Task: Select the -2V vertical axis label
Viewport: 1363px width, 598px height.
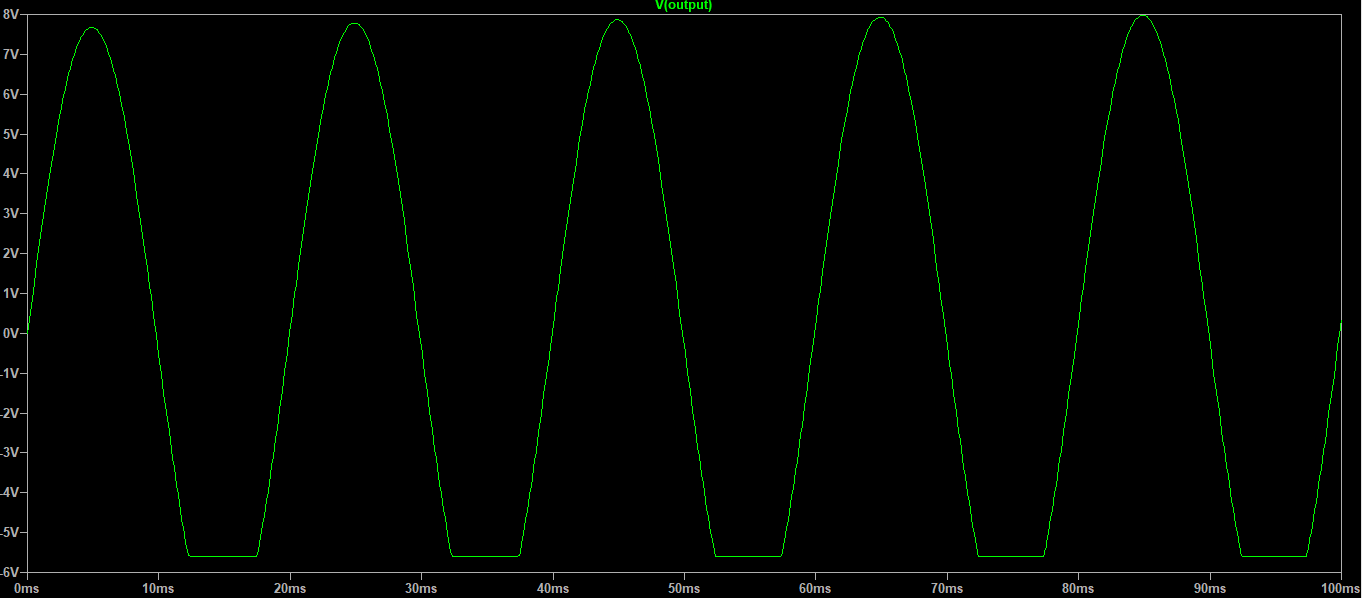Action: pos(10,413)
